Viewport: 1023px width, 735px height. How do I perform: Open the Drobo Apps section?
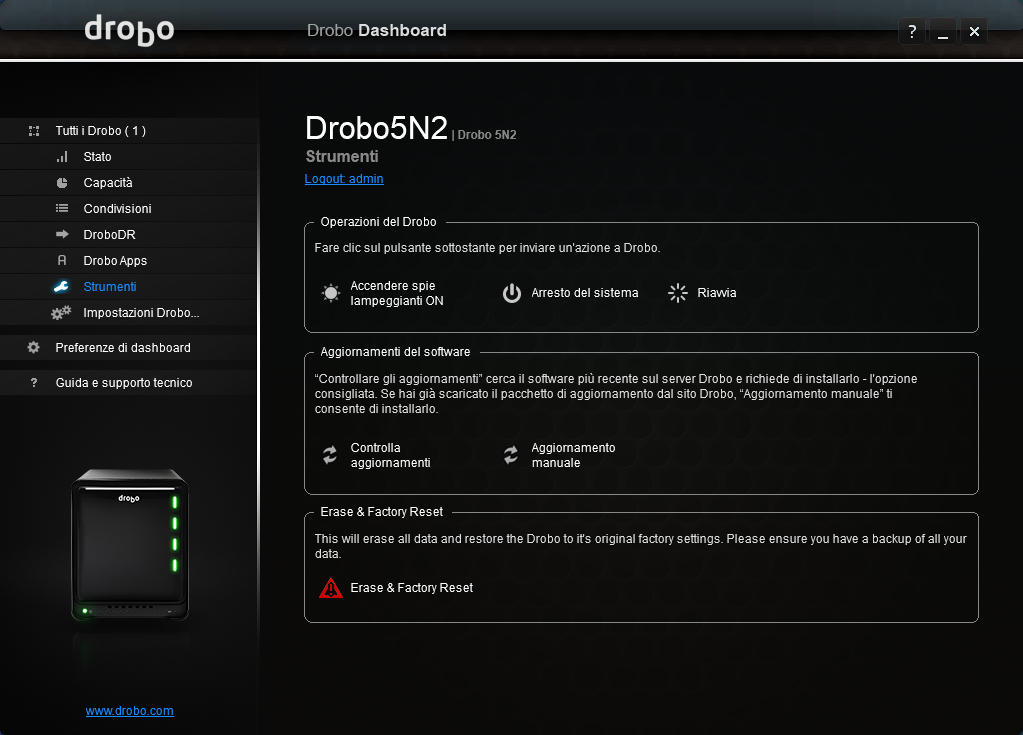point(115,261)
